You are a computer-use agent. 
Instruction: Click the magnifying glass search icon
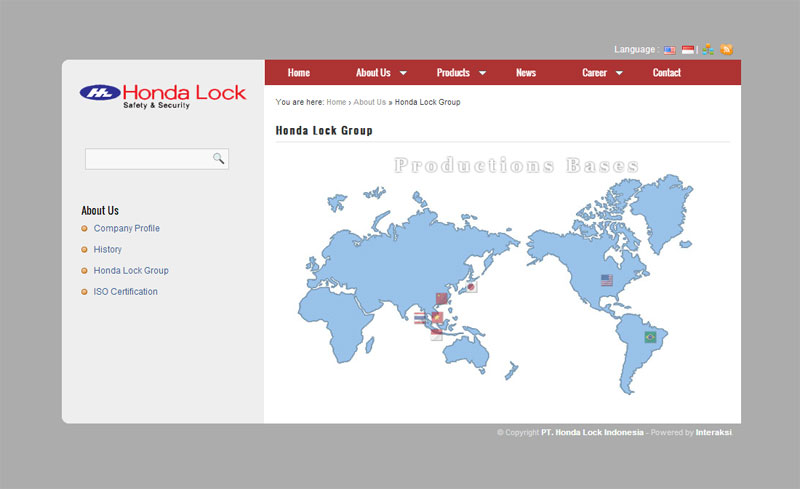[218, 159]
